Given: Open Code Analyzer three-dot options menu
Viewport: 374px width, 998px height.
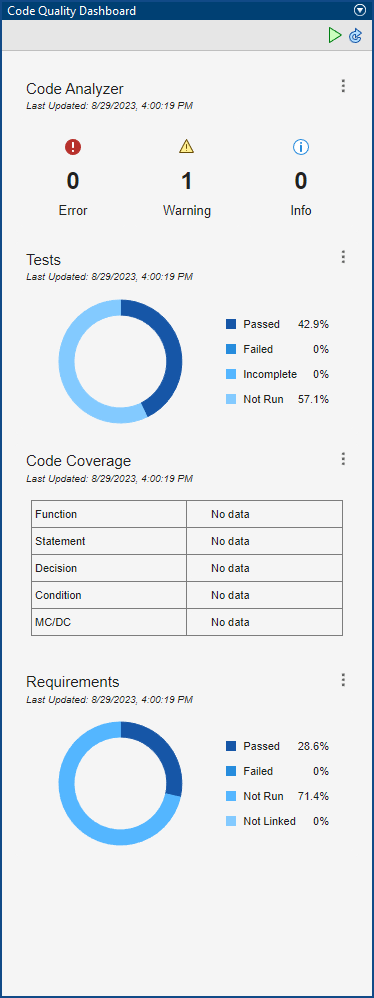Looking at the screenshot, I should point(343,86).
